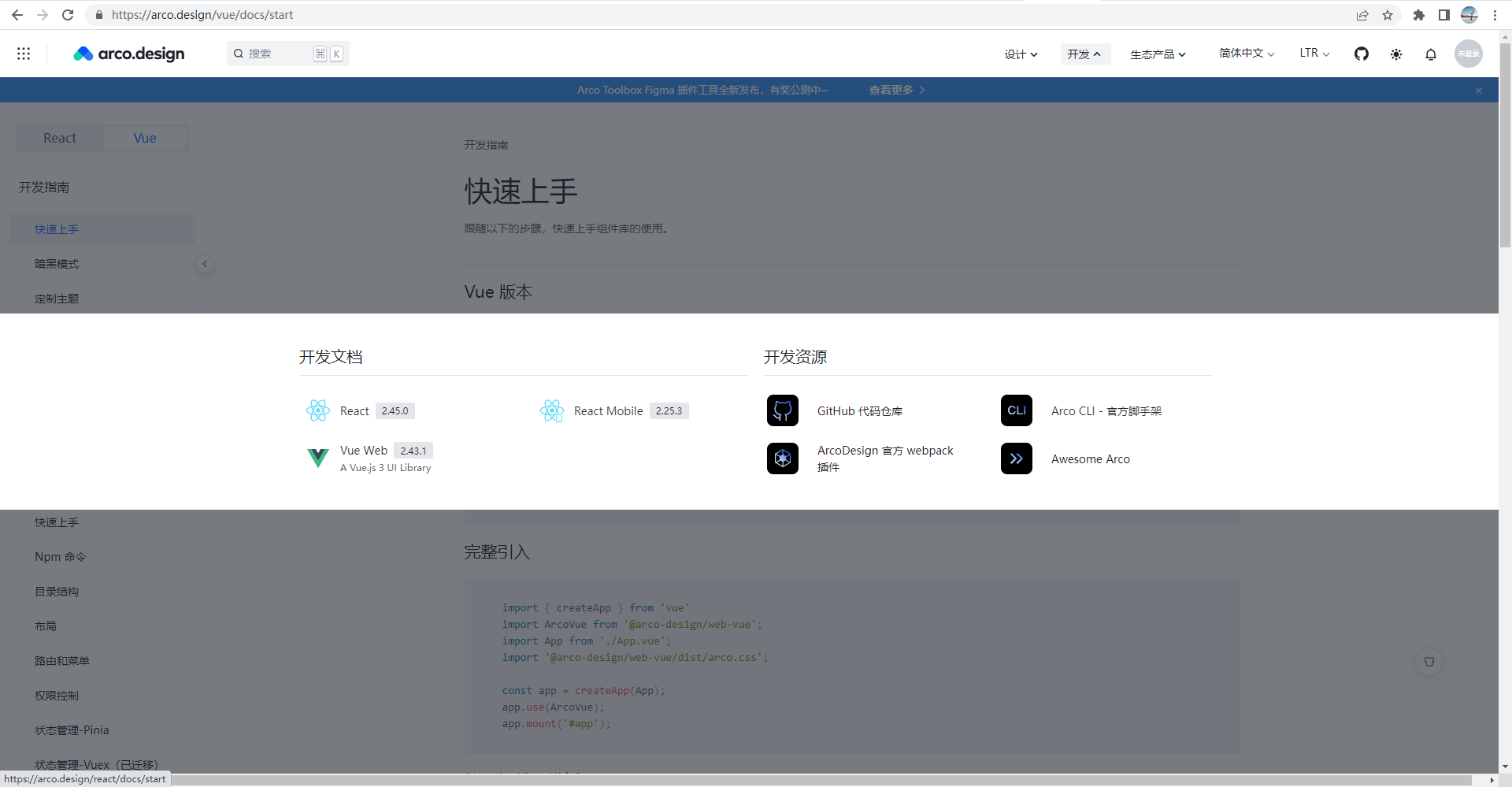The height and width of the screenshot is (787, 1512).
Task: Click the ArcoDesign webpack plugin icon
Action: click(x=783, y=458)
